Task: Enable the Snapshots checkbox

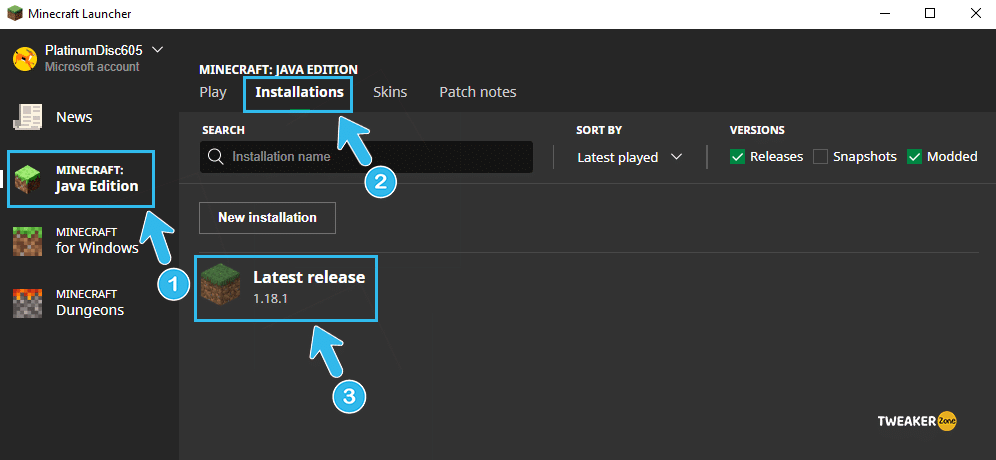Action: point(821,156)
